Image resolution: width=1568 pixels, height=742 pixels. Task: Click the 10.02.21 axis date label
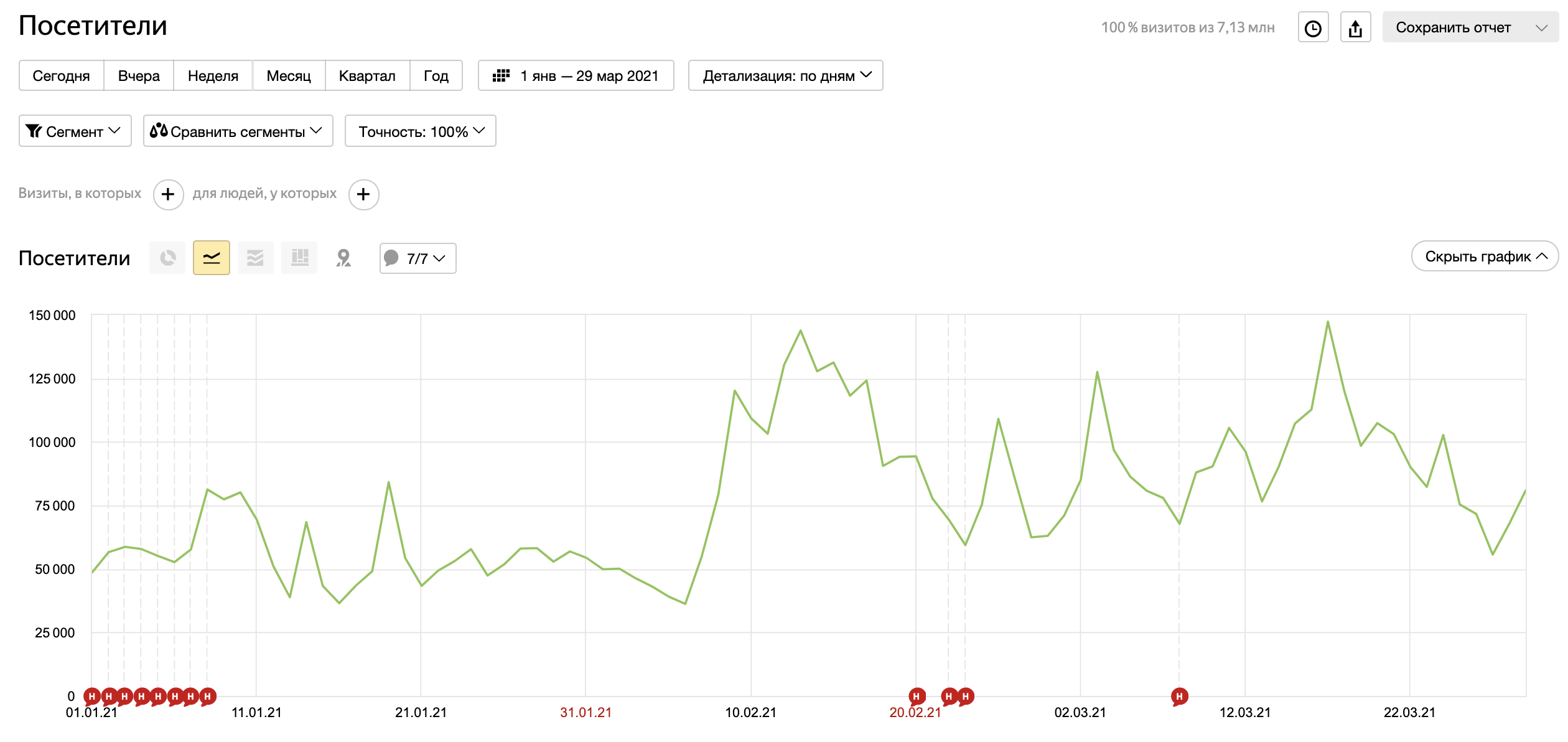[x=750, y=713]
